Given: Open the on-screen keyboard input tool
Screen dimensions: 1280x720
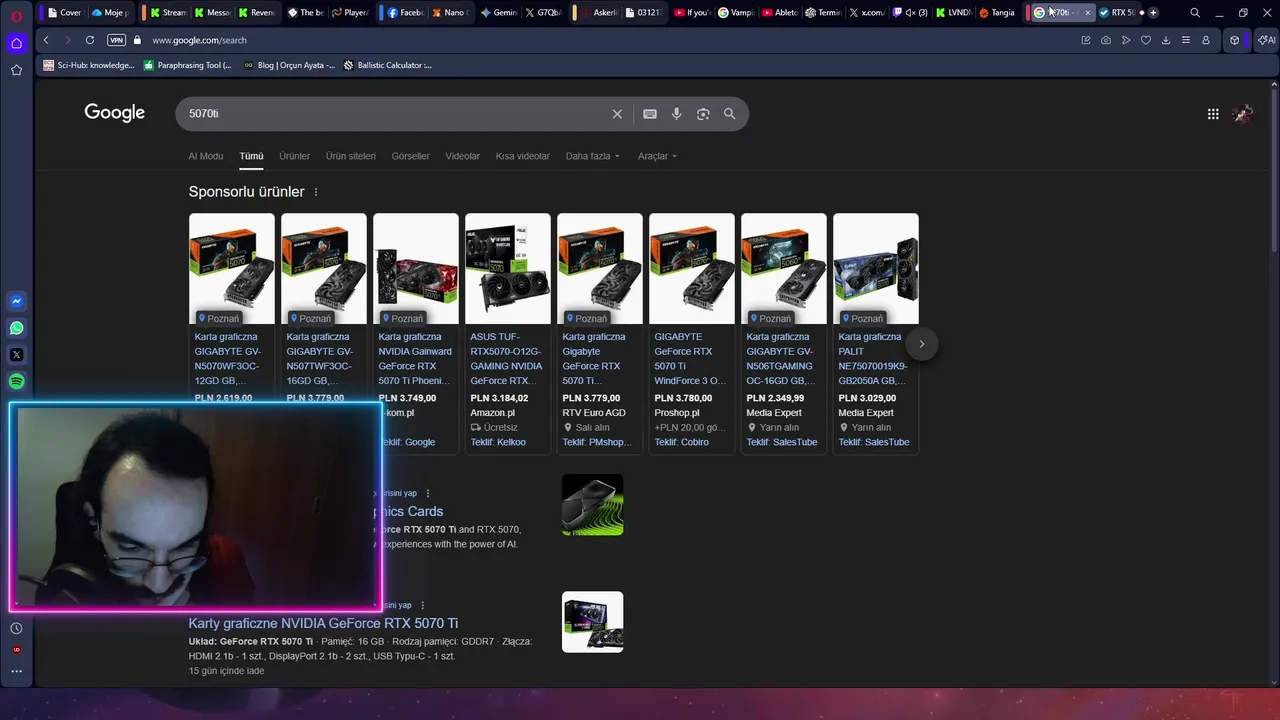Looking at the screenshot, I should [650, 114].
